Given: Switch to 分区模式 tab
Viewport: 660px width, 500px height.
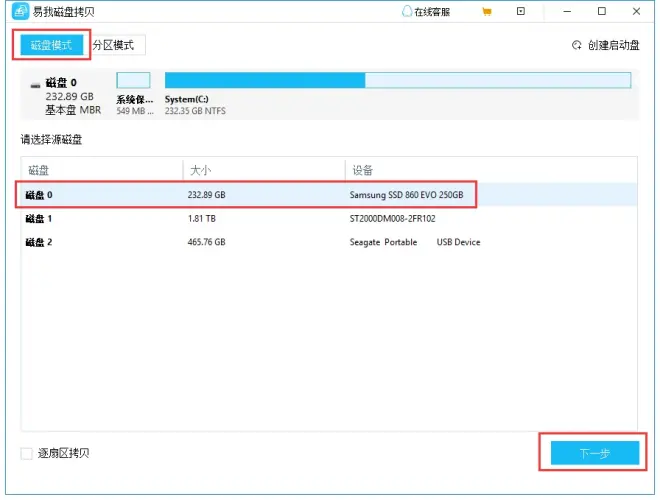Looking at the screenshot, I should pos(114,45).
